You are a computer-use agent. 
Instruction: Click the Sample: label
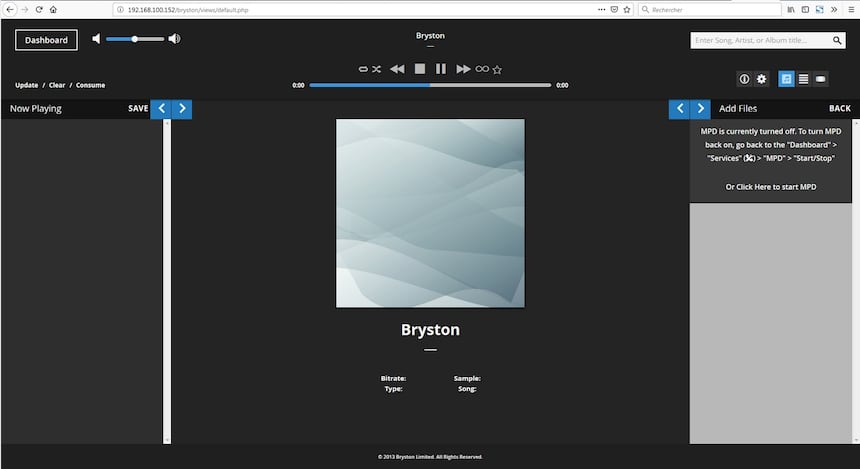point(467,378)
